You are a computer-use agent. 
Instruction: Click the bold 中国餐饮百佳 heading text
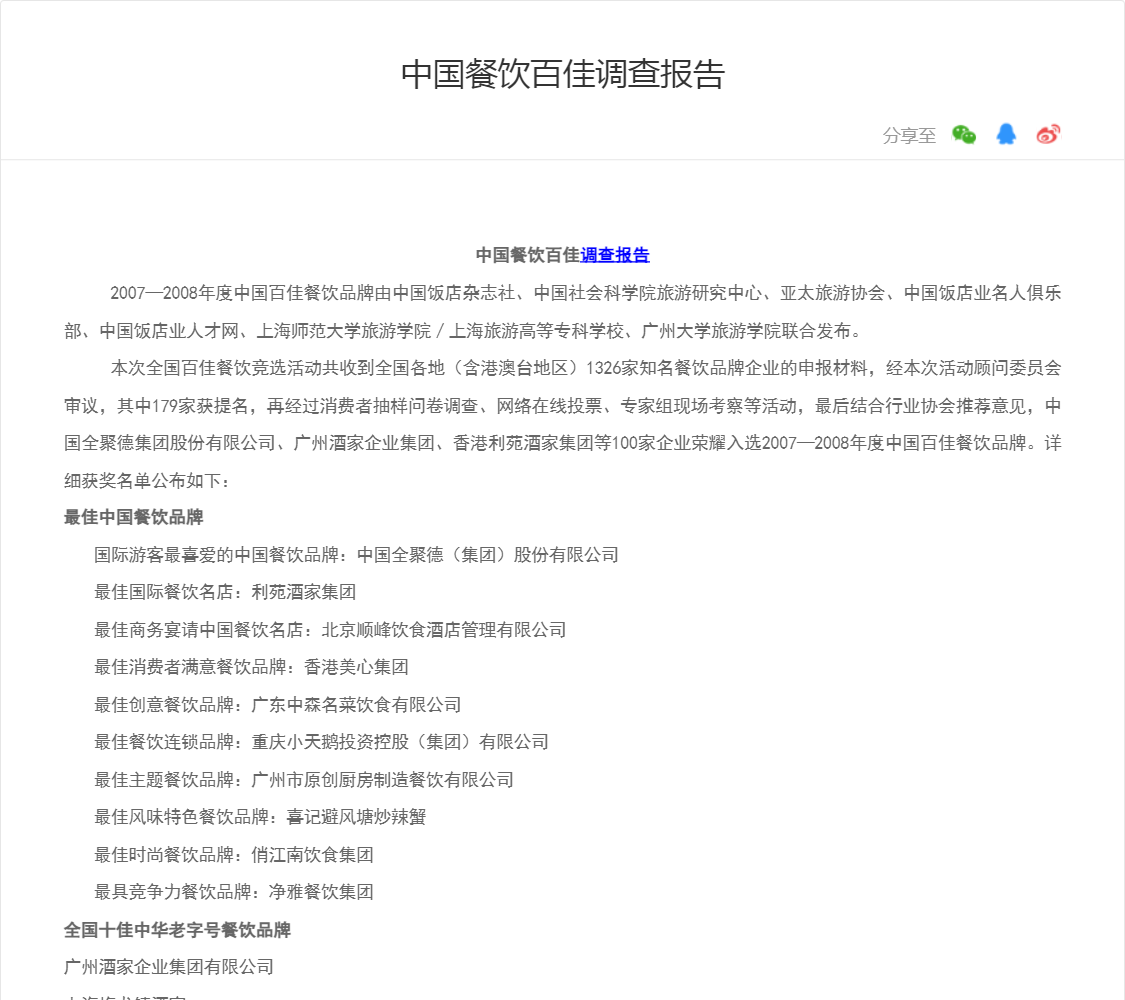[x=527, y=255]
